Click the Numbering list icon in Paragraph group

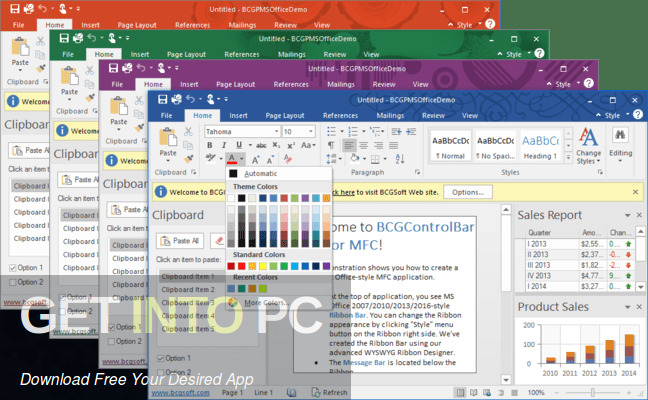point(353,131)
